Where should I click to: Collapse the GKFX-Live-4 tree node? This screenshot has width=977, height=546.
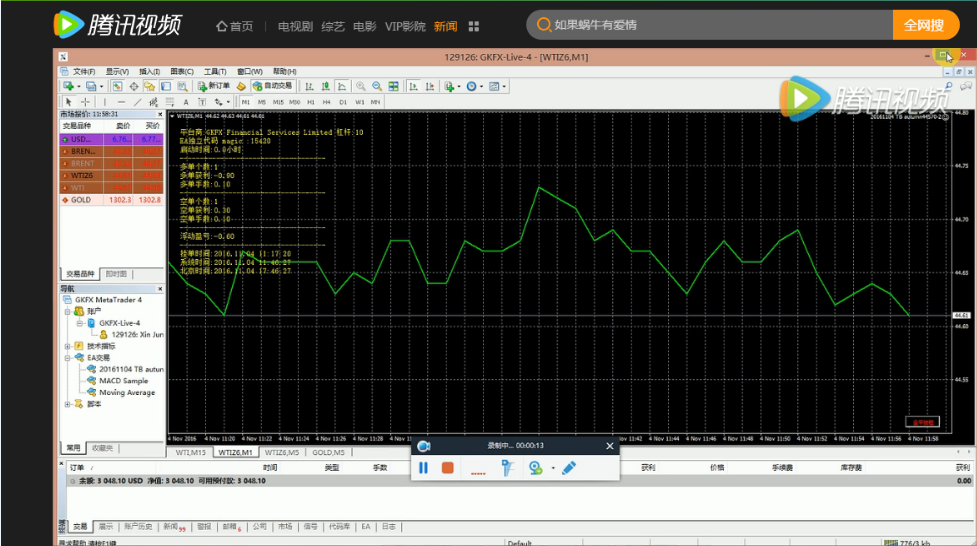(79, 323)
